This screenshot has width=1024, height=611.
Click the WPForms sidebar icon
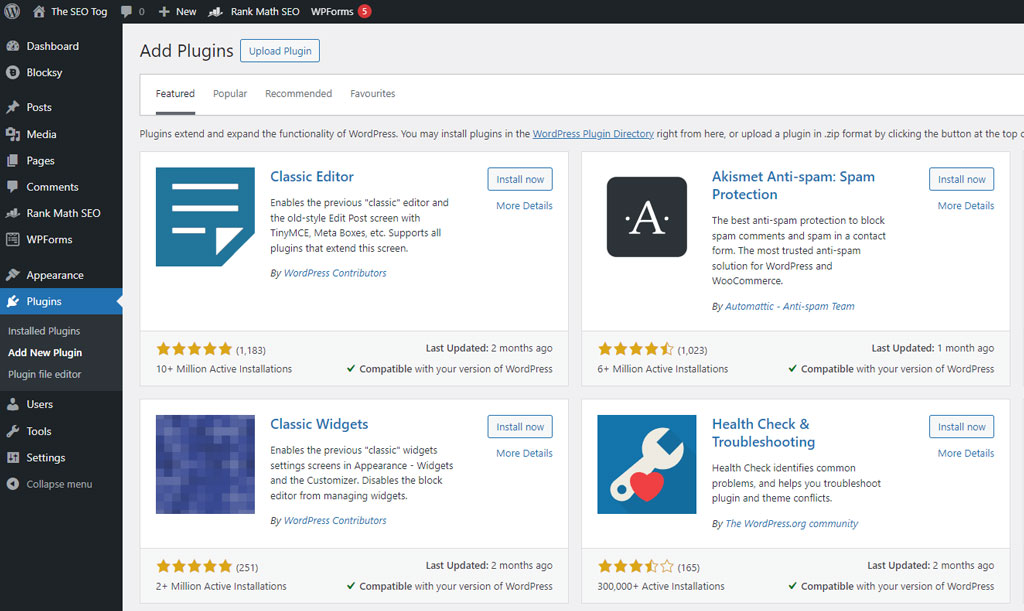[x=12, y=240]
